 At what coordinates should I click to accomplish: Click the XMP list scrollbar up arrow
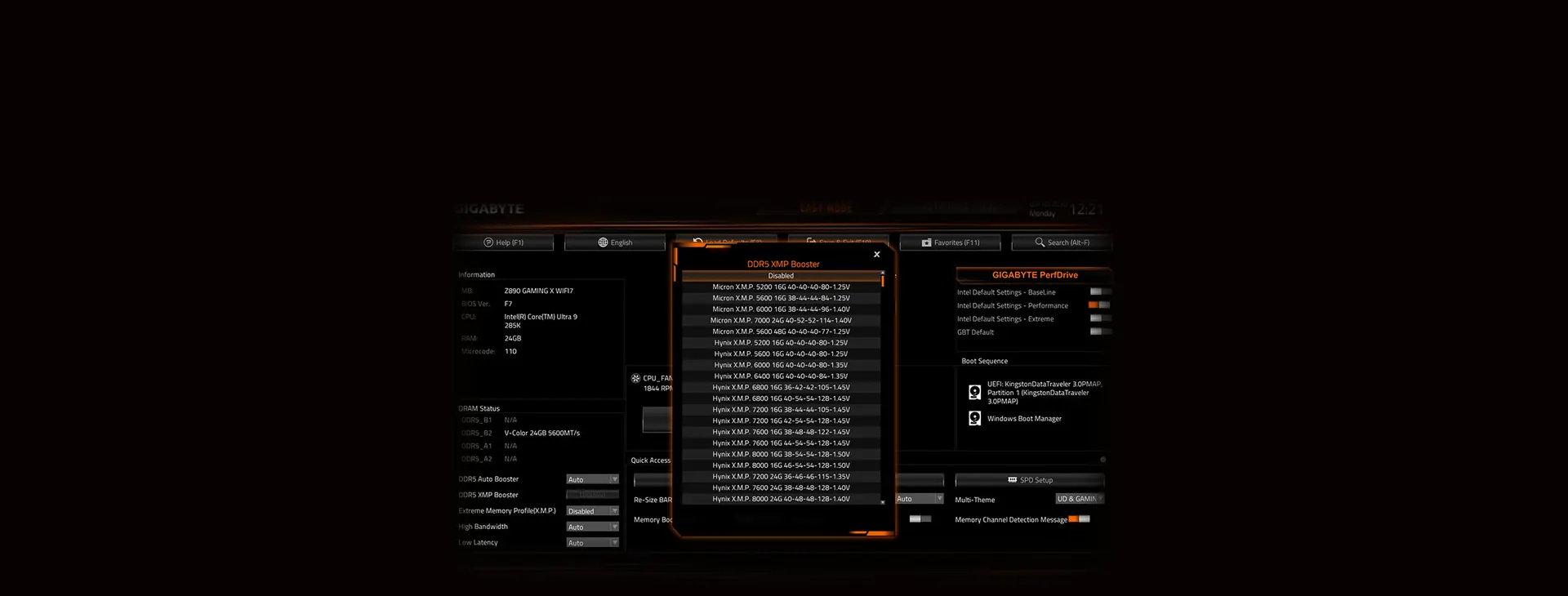click(883, 272)
